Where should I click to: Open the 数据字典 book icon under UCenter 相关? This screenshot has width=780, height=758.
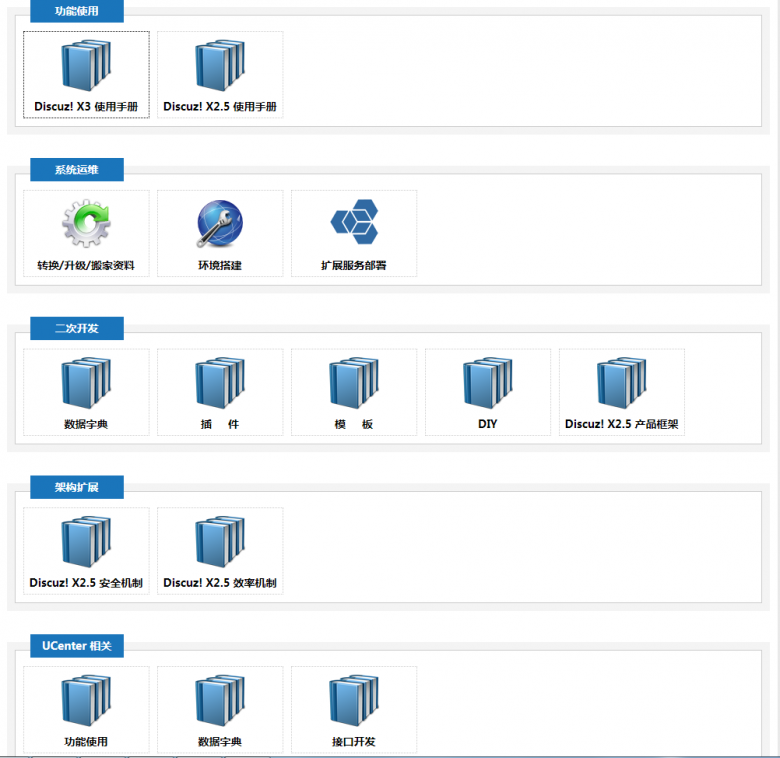[x=220, y=700]
